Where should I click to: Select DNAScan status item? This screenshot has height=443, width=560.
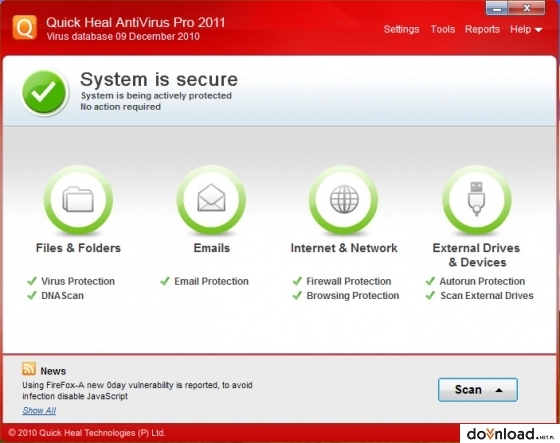(55, 295)
